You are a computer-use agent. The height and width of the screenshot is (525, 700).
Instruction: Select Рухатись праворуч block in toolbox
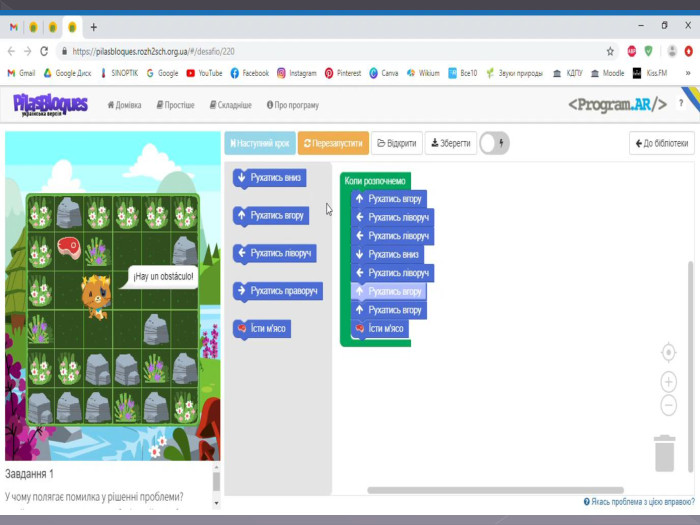[278, 291]
